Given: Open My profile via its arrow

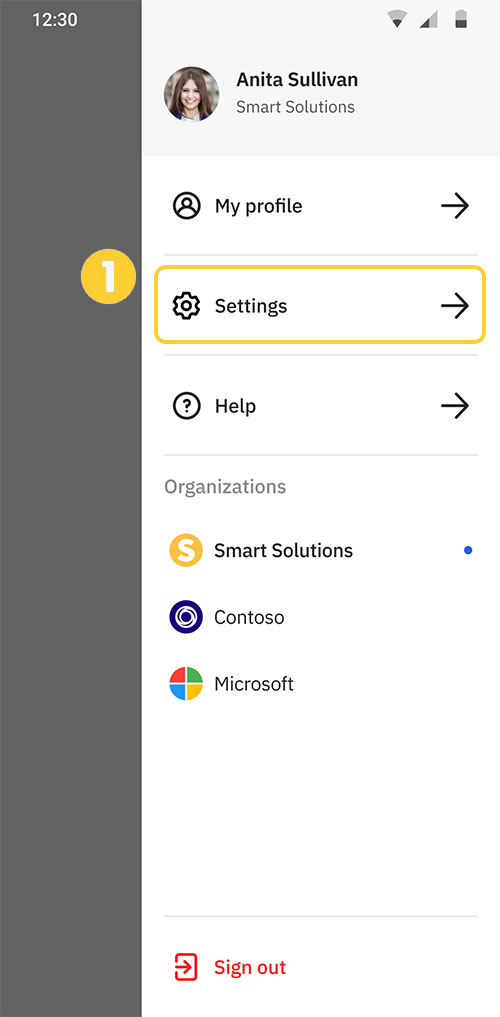Looking at the screenshot, I should click(455, 206).
